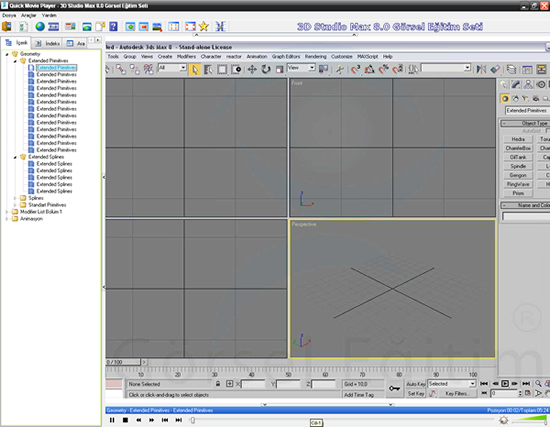550x427 pixels.
Task: Open the Extended Primitives category dropdown in the Create panel
Action: pos(527,111)
